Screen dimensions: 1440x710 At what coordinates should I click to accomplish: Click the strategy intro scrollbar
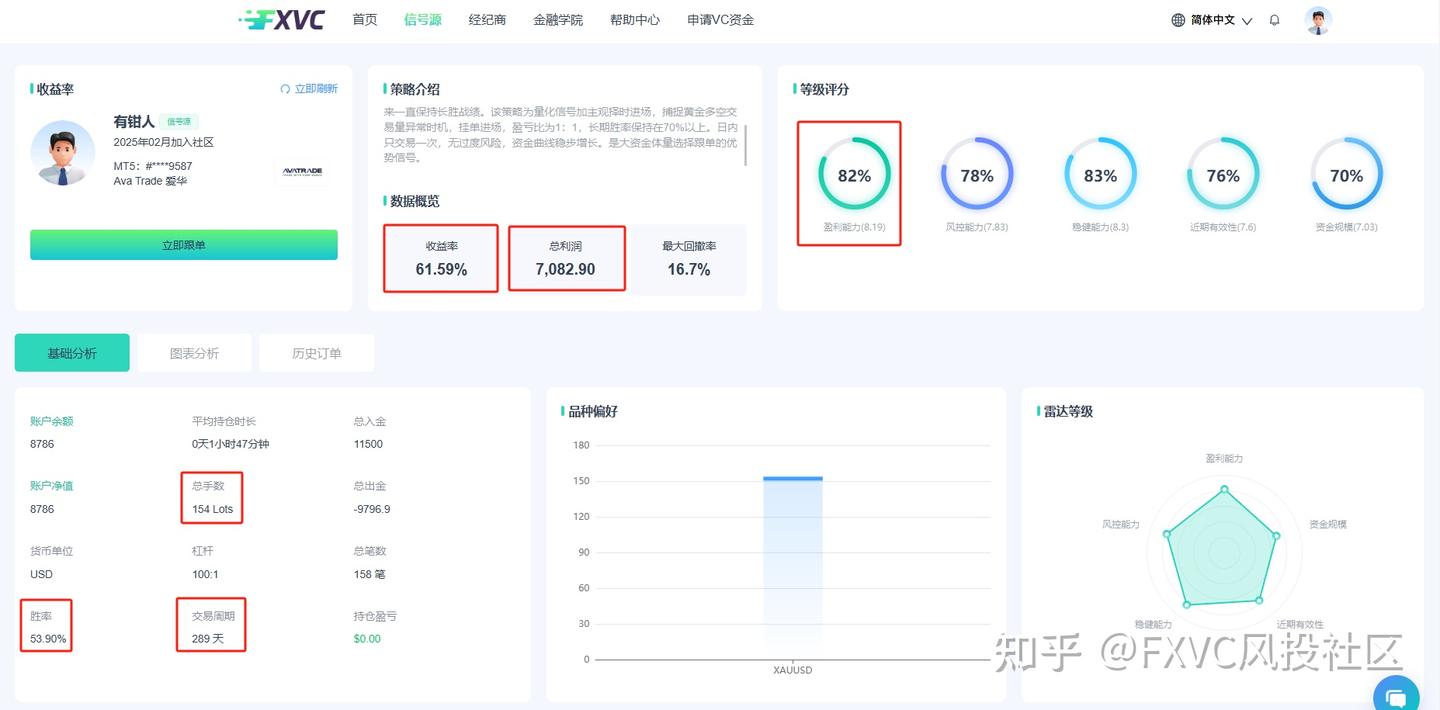tap(746, 145)
